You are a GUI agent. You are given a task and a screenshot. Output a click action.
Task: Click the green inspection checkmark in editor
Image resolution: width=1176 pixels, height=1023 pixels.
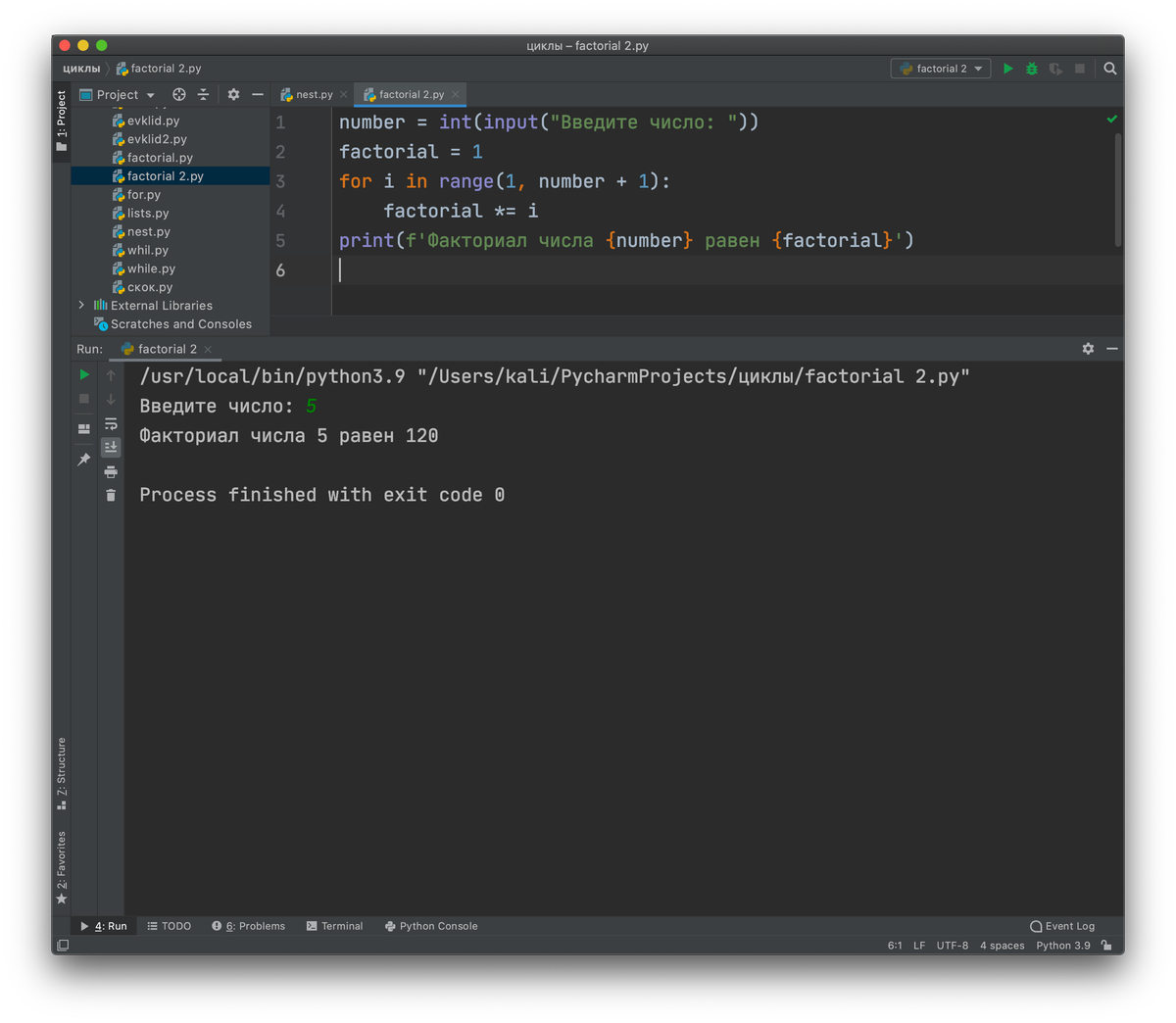[1112, 120]
